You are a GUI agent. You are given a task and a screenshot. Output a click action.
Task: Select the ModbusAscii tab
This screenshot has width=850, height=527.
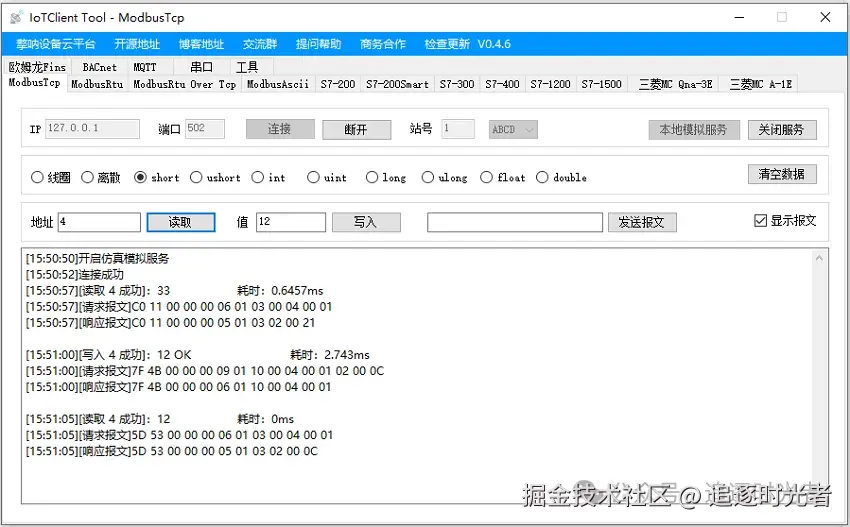[x=278, y=84]
